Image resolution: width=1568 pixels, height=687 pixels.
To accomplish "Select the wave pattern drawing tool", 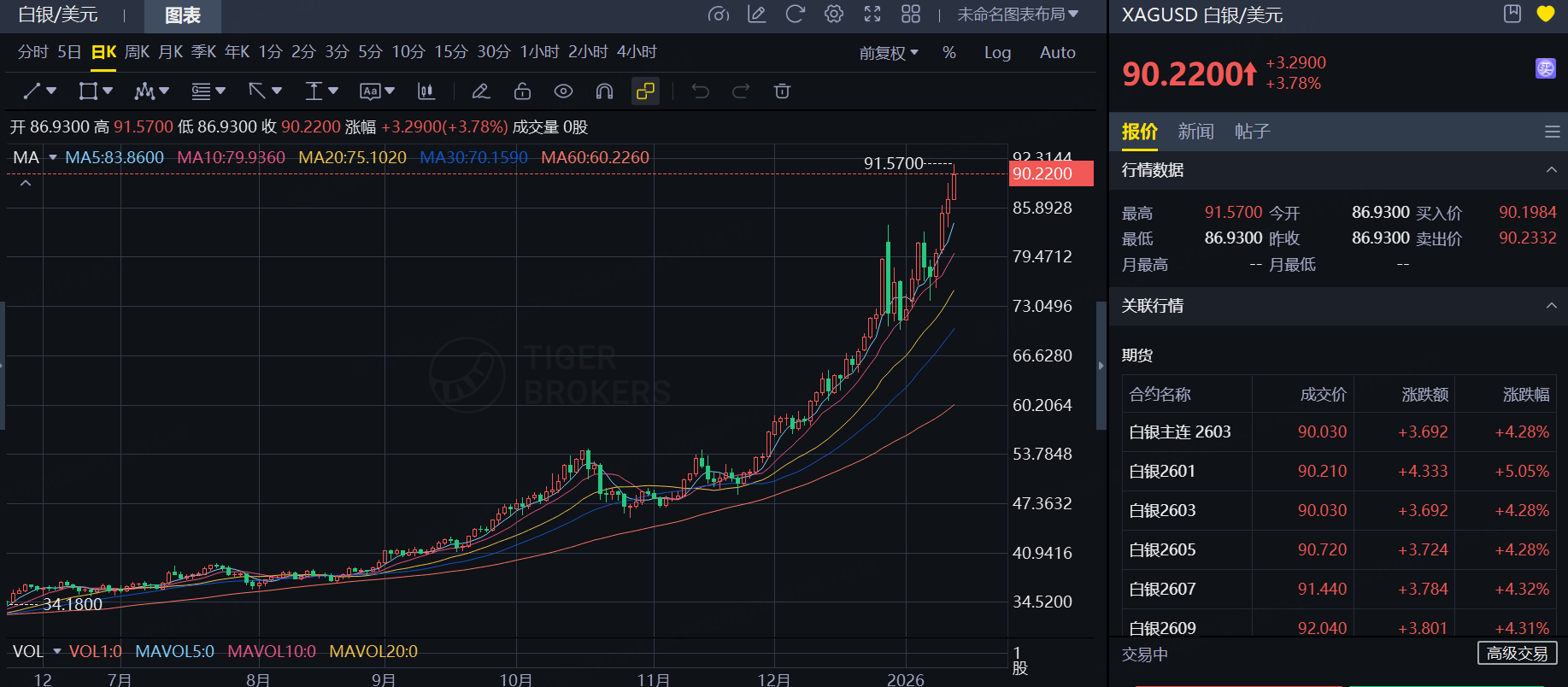I will point(144,91).
